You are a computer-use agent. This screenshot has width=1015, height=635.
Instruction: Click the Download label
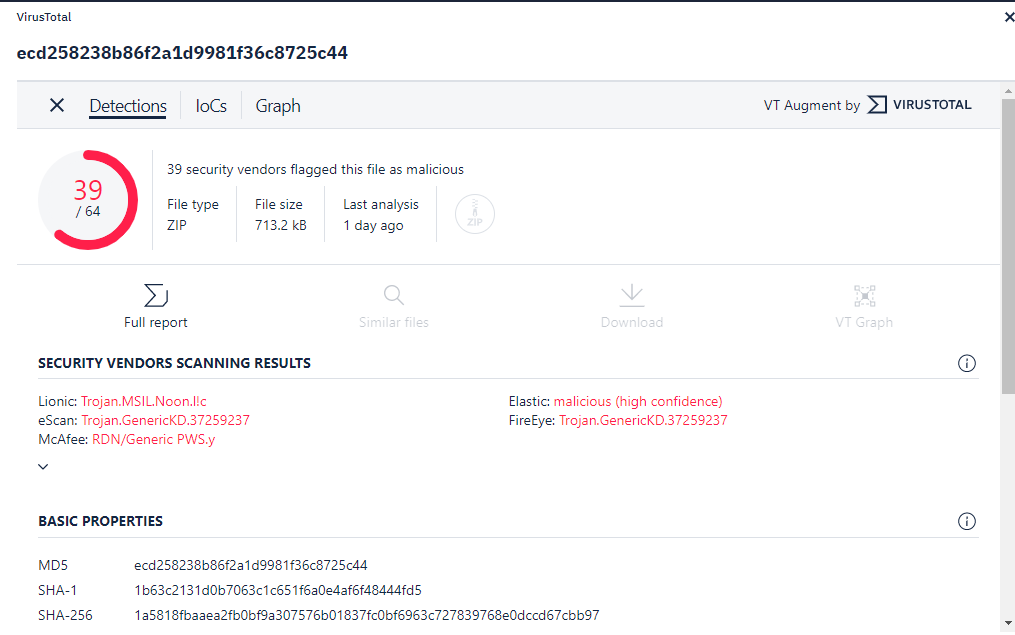(x=632, y=322)
